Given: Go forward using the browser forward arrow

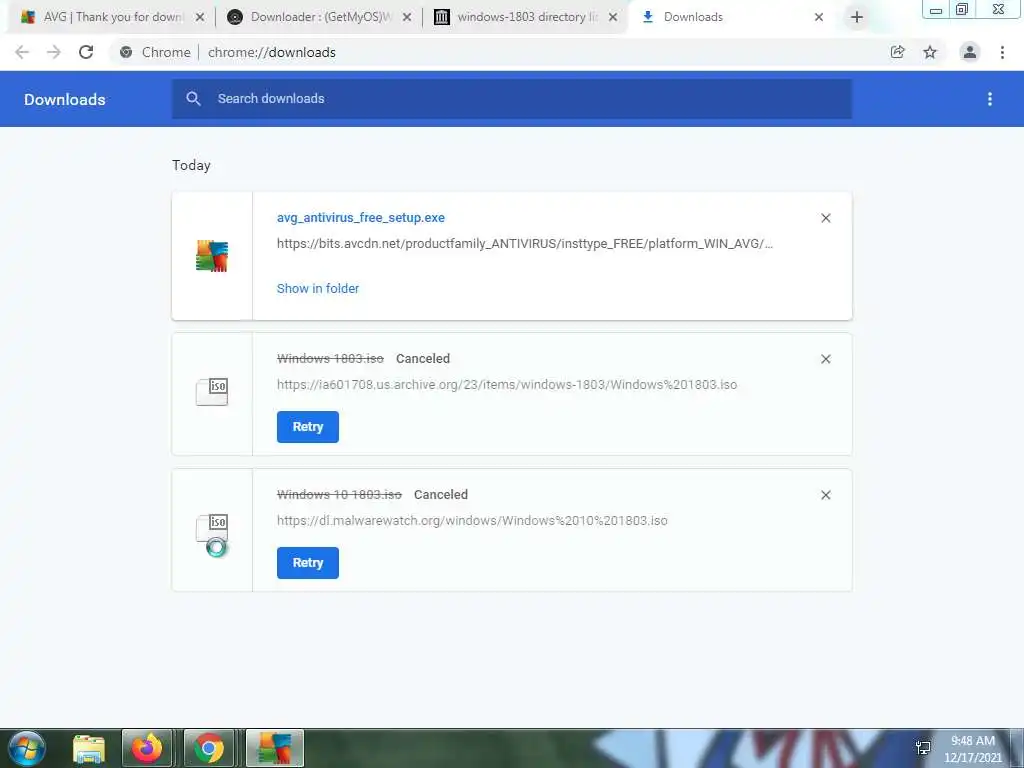Looking at the screenshot, I should (54, 52).
